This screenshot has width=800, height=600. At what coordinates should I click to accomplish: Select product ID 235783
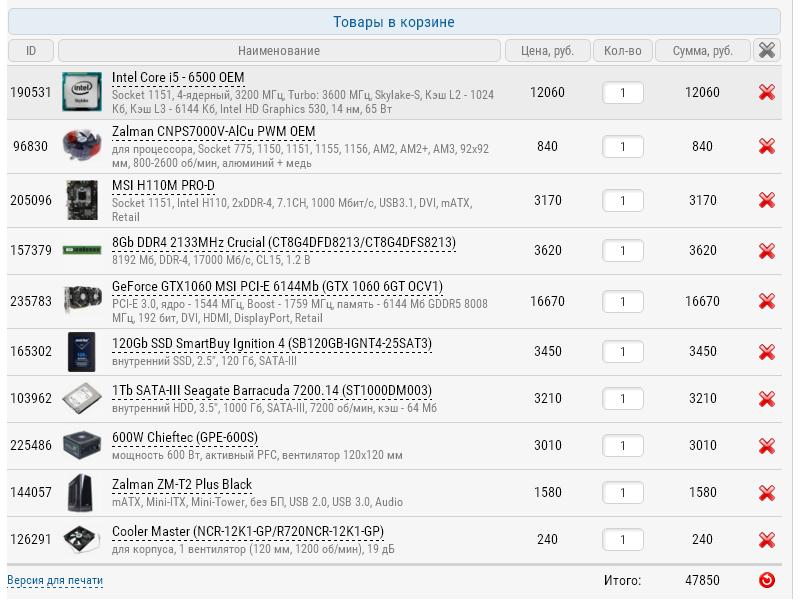click(x=31, y=301)
